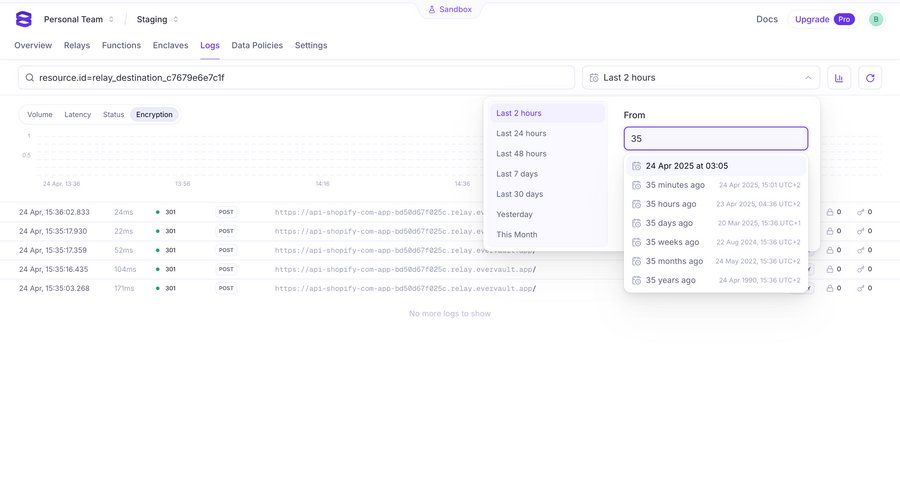Open the chart toggle bar-graph icon
This screenshot has height=484, width=900.
[839, 78]
